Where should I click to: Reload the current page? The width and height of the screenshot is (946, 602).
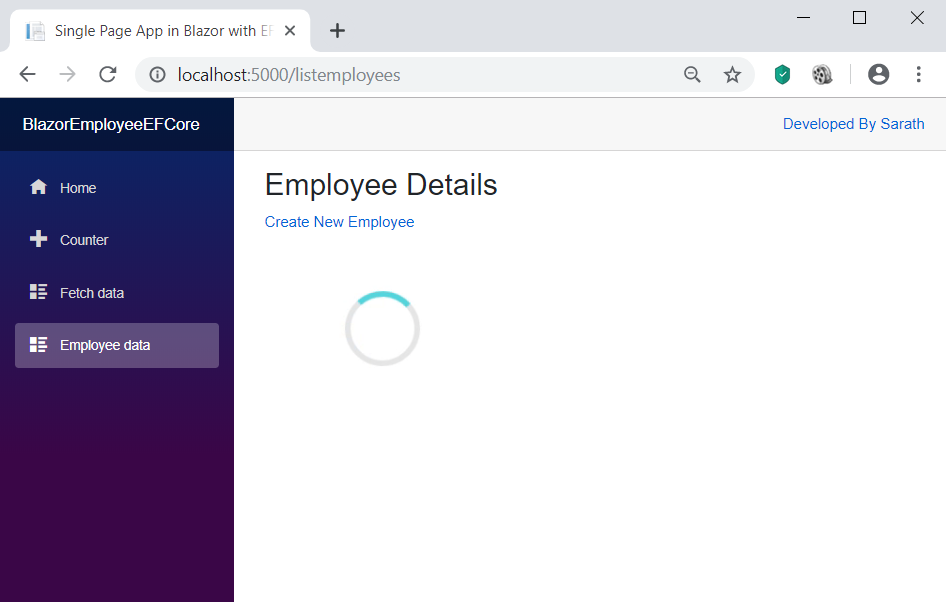(108, 74)
